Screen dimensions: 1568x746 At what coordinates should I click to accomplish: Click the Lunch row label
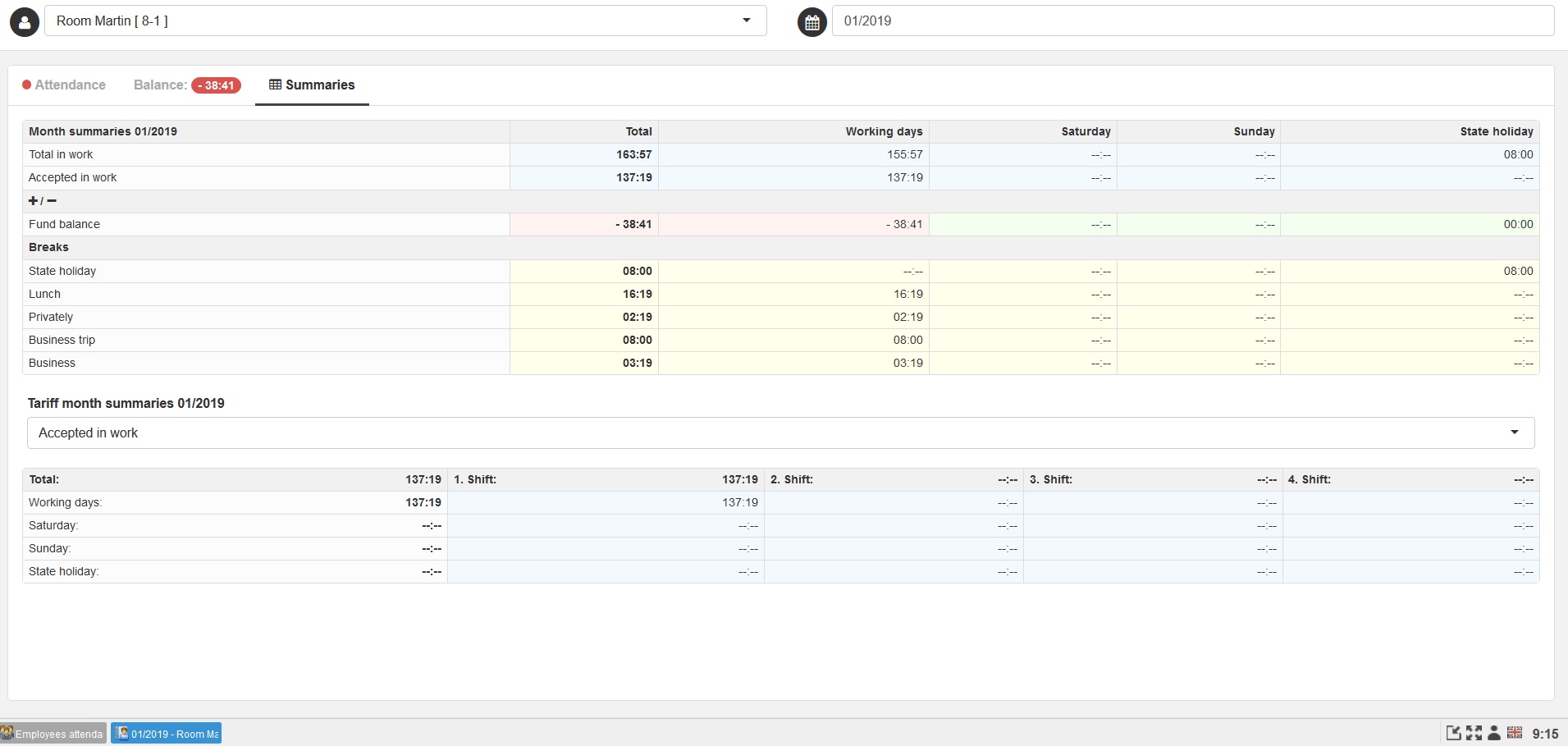44,294
